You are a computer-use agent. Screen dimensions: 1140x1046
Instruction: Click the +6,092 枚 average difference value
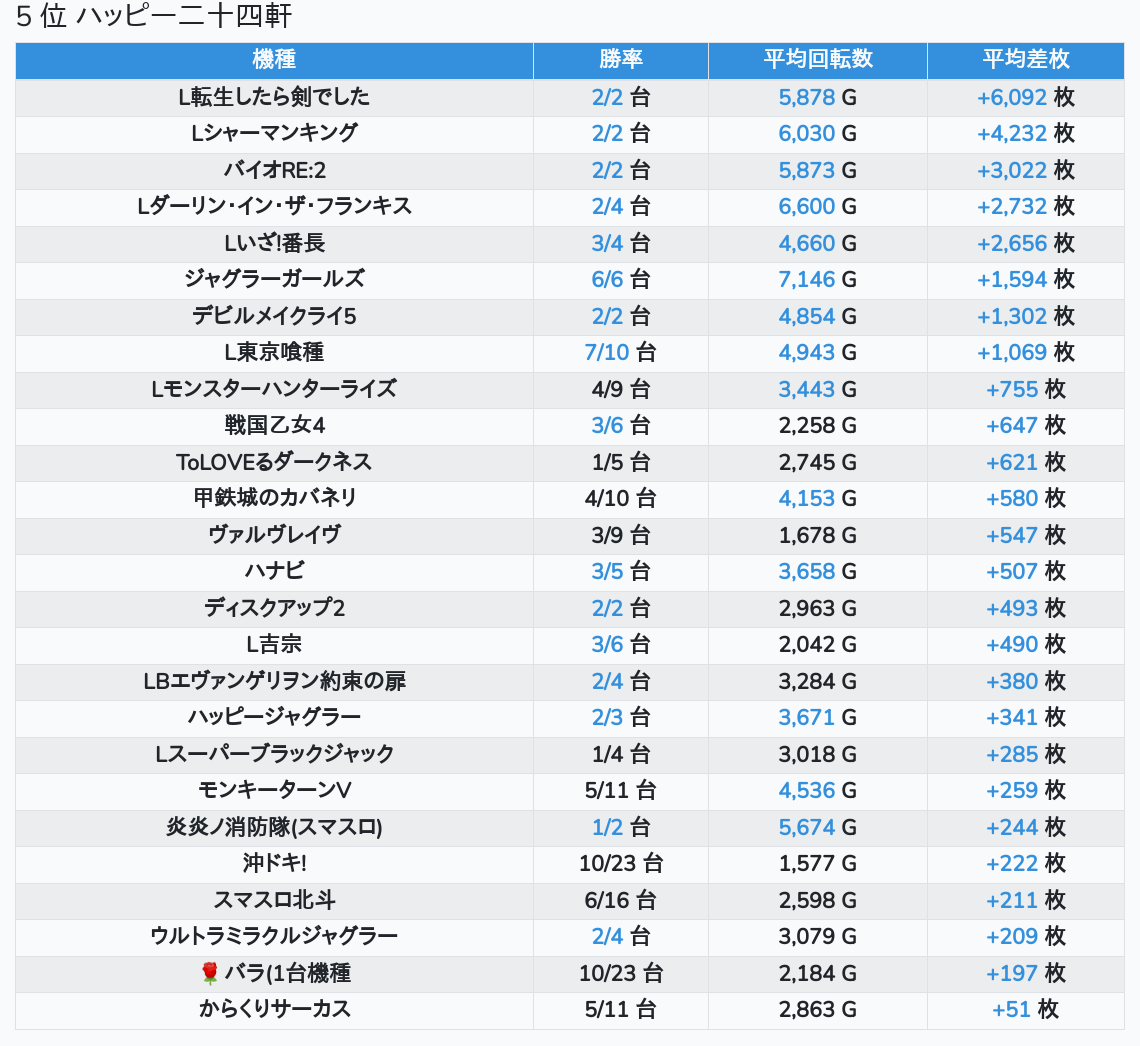click(1026, 97)
